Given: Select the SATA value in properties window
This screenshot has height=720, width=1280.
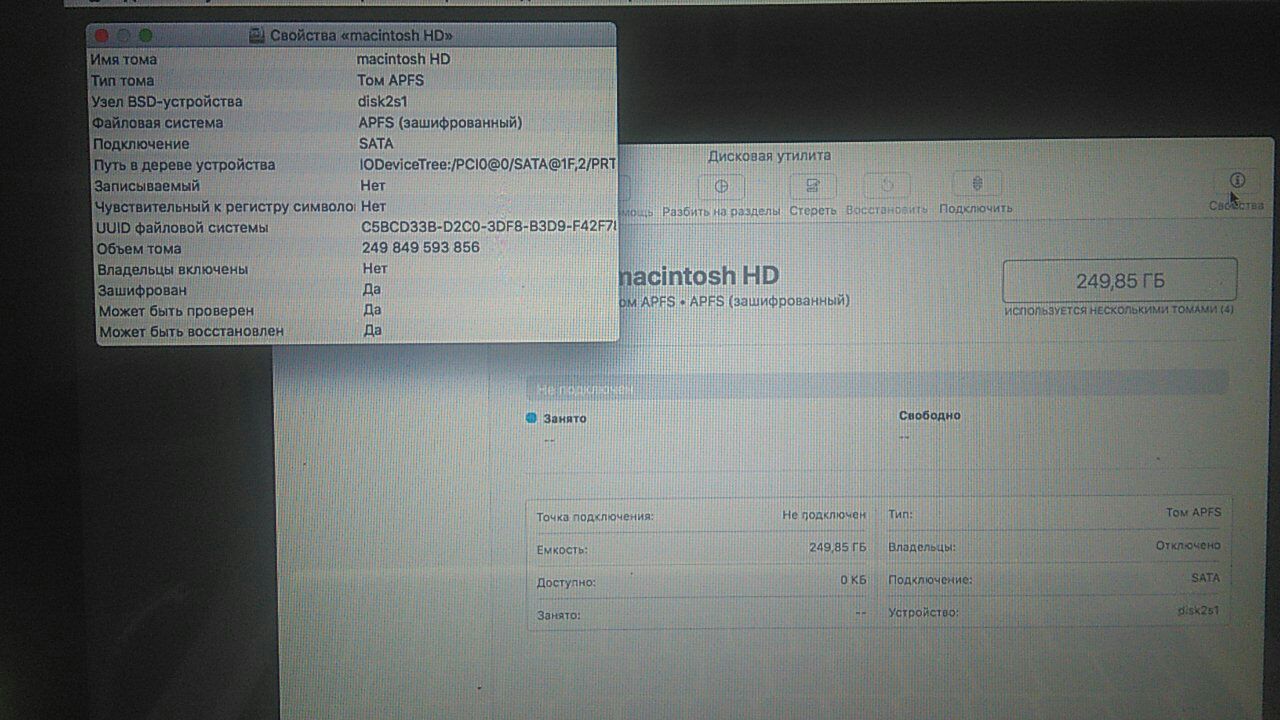Looking at the screenshot, I should (376, 143).
